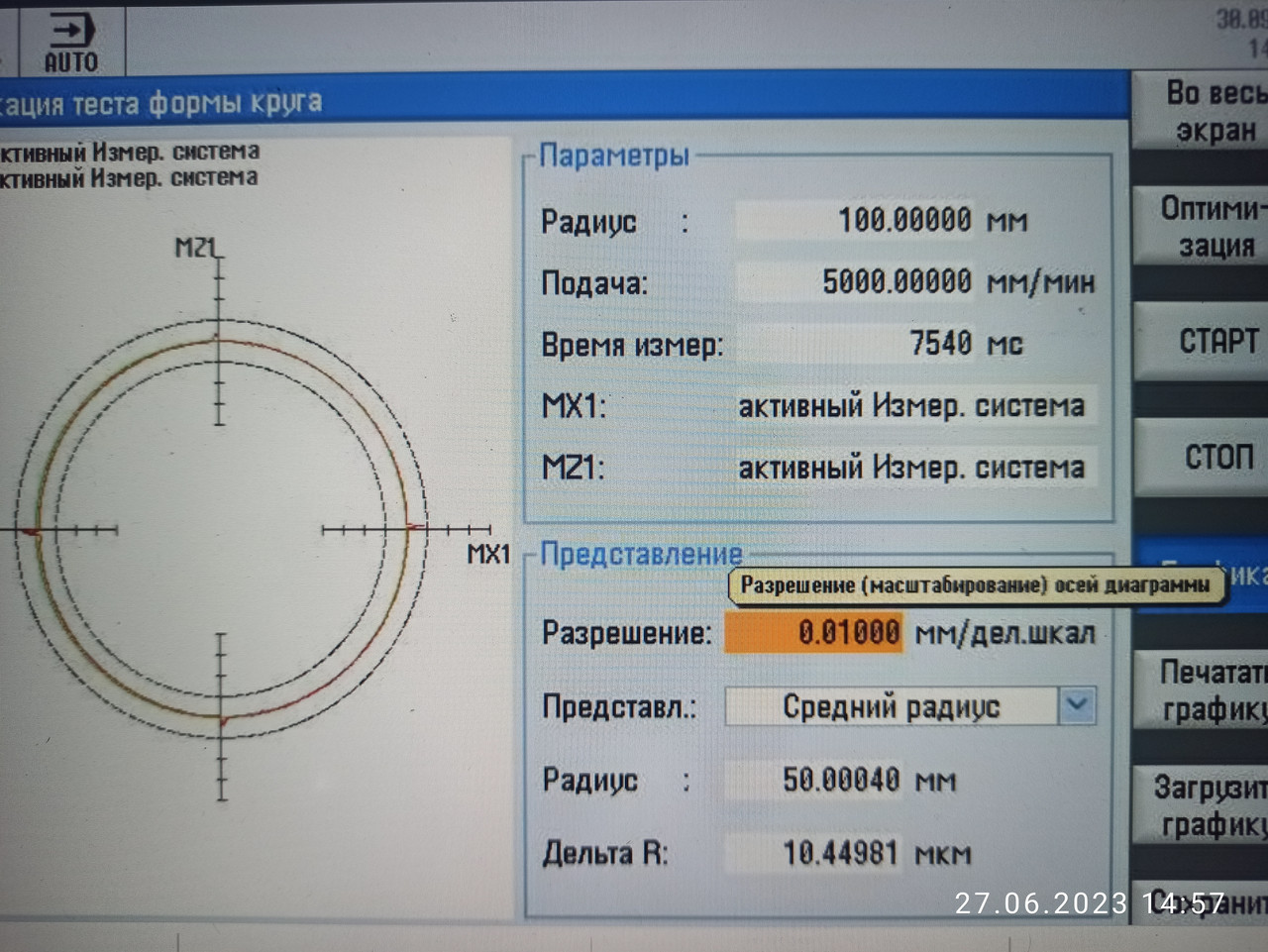
Task: Start measurement with СТАРТ softkey
Action: pos(1202,341)
